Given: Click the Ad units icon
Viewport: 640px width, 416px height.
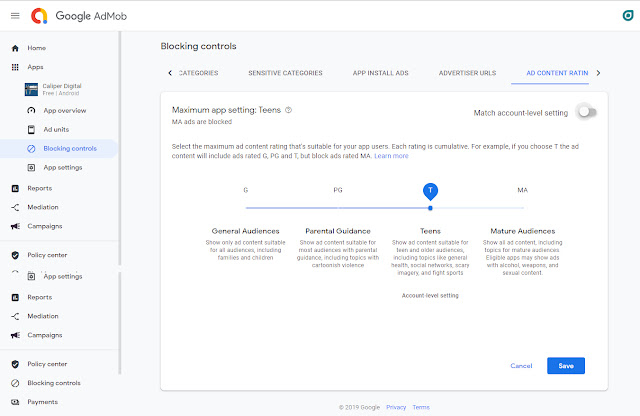Looking at the screenshot, I should [31, 129].
